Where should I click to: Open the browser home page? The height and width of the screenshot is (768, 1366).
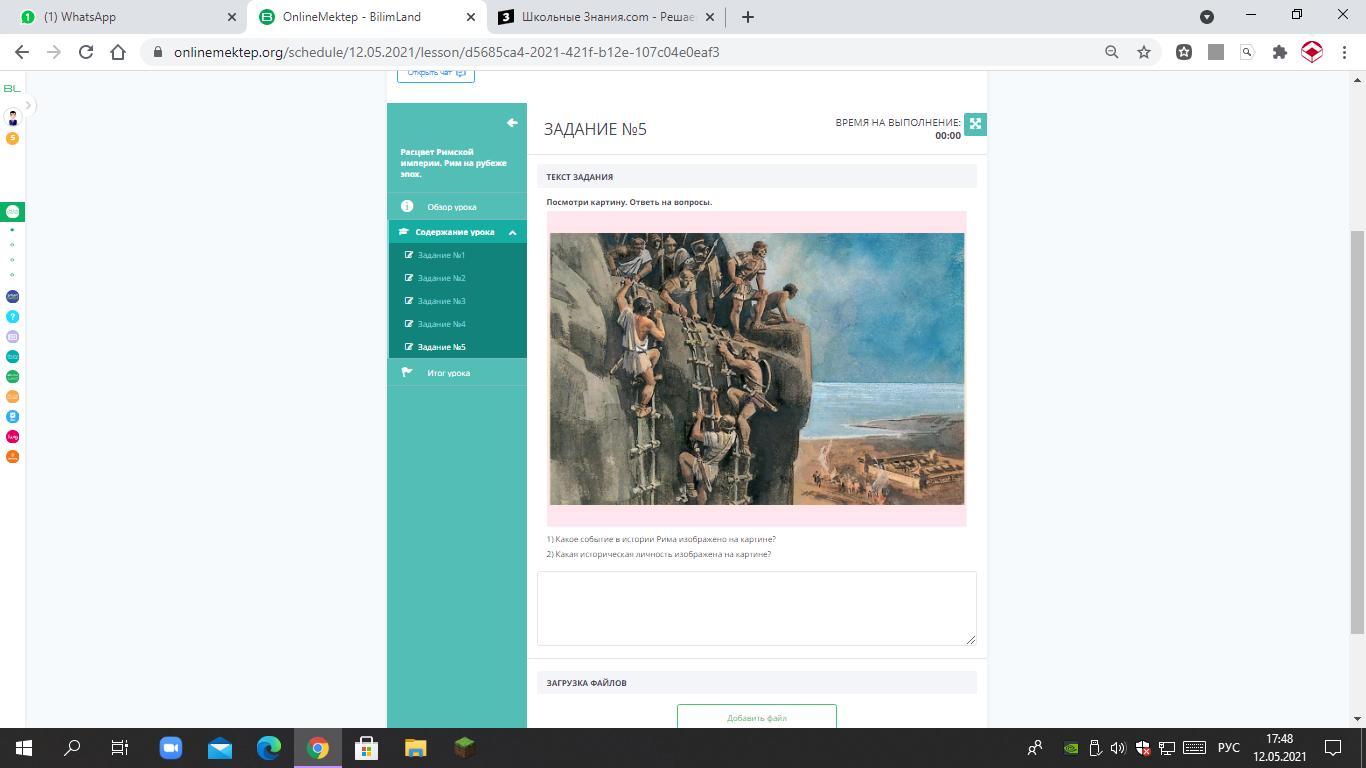pyautogui.click(x=118, y=52)
